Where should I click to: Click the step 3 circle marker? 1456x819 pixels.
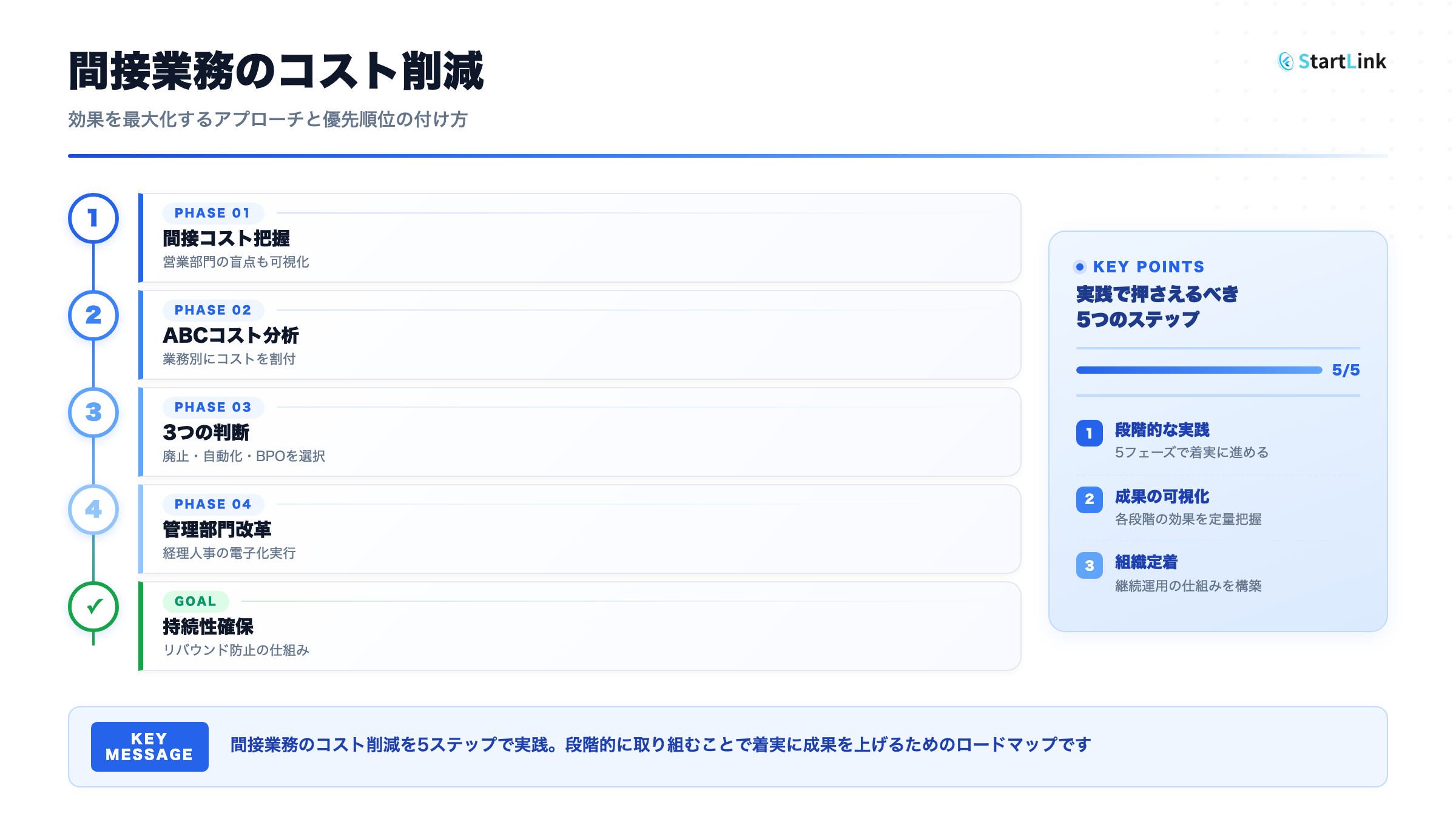(93, 413)
